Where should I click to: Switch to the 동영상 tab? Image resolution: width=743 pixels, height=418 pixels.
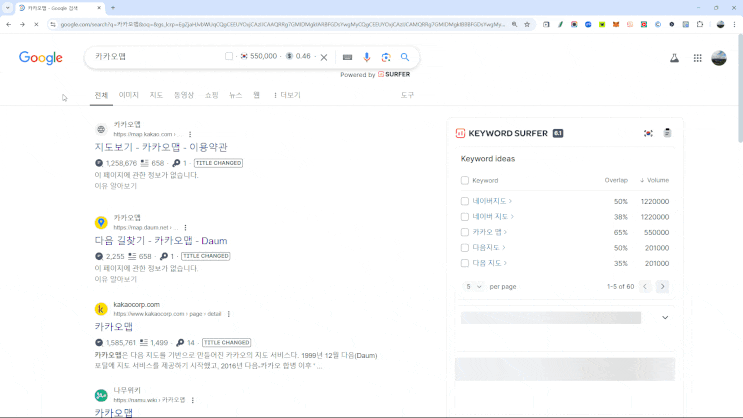[x=184, y=95]
